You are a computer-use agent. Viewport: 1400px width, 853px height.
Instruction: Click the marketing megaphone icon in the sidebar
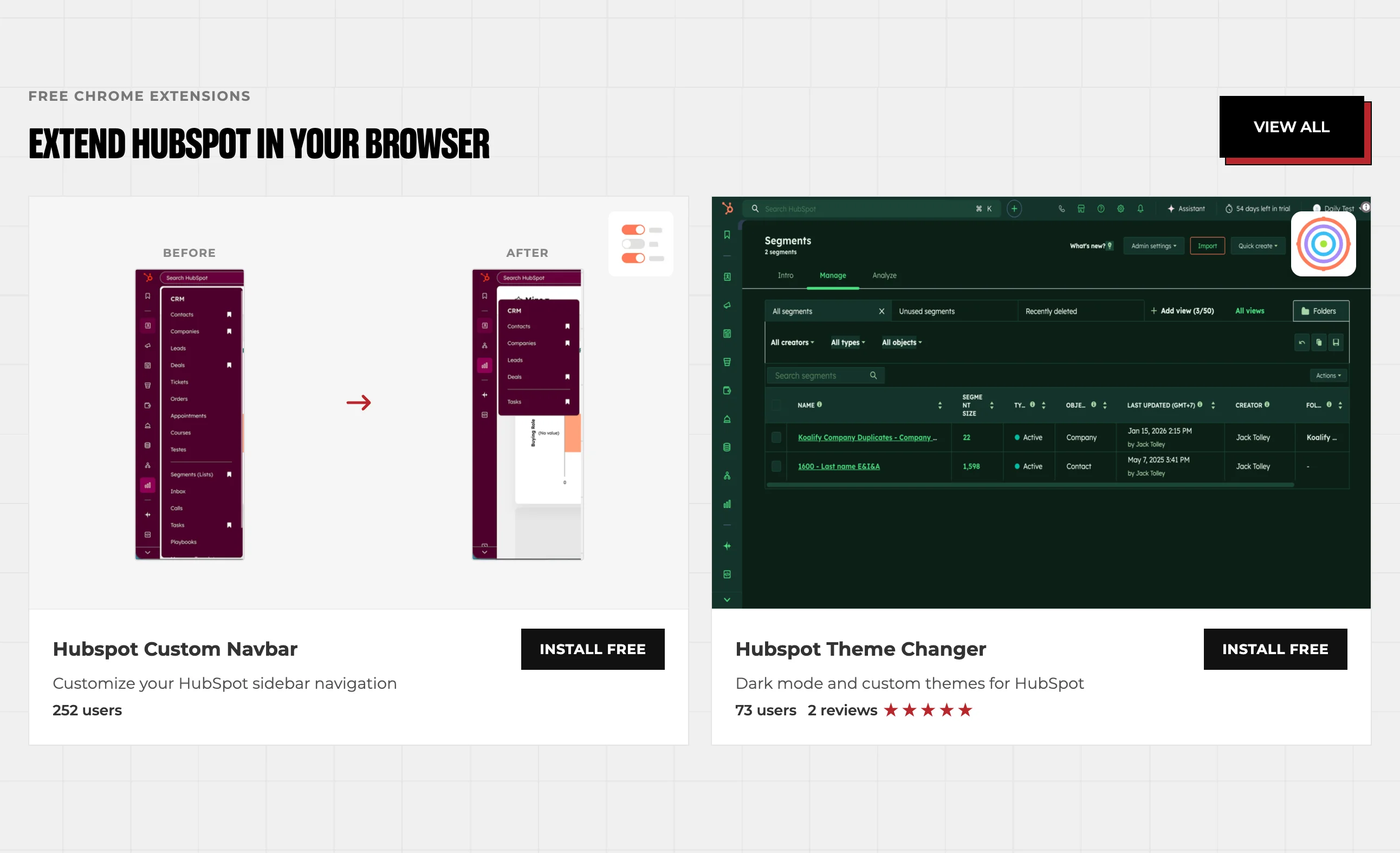click(727, 305)
